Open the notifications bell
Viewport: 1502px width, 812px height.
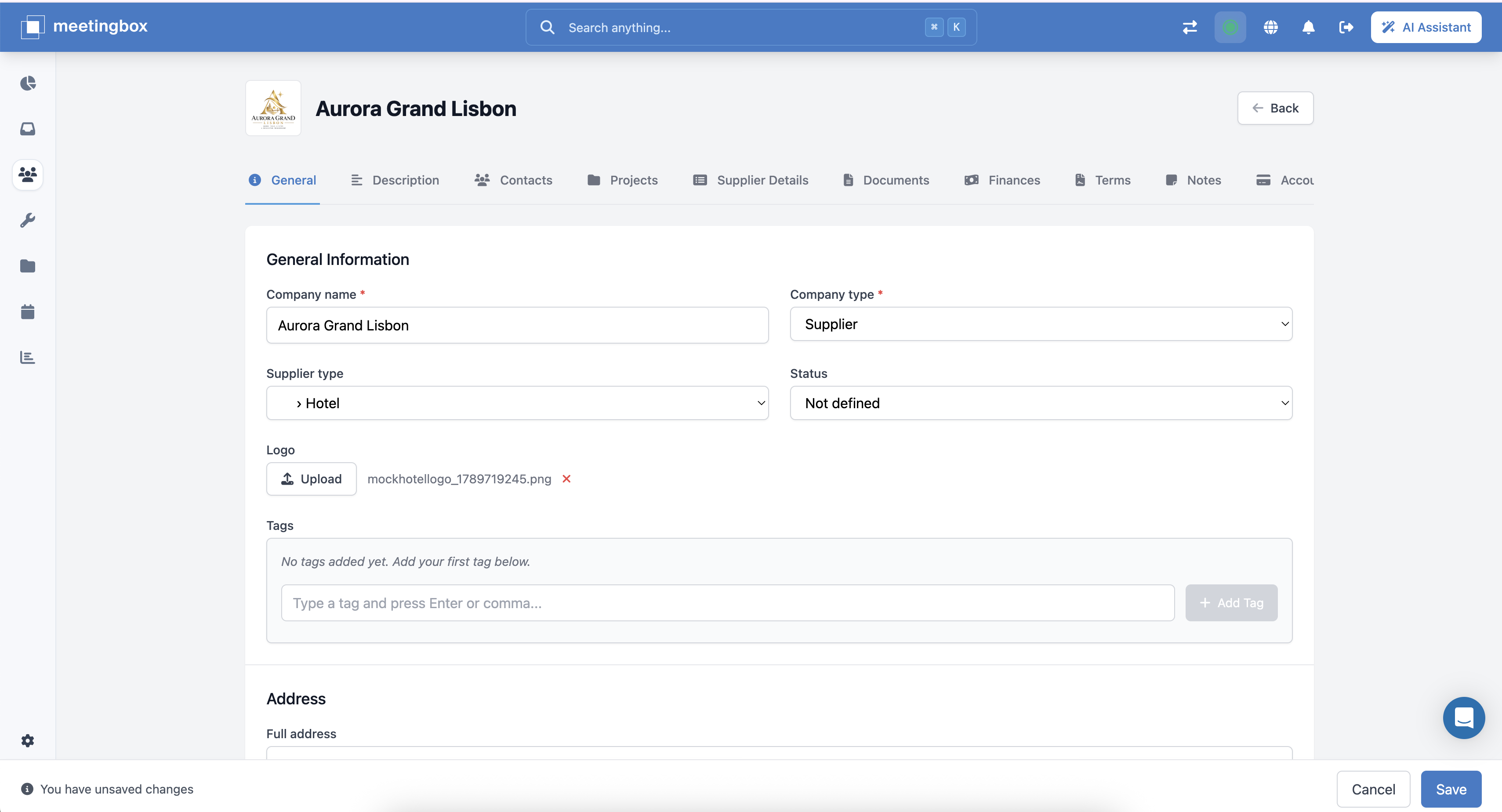[1308, 27]
